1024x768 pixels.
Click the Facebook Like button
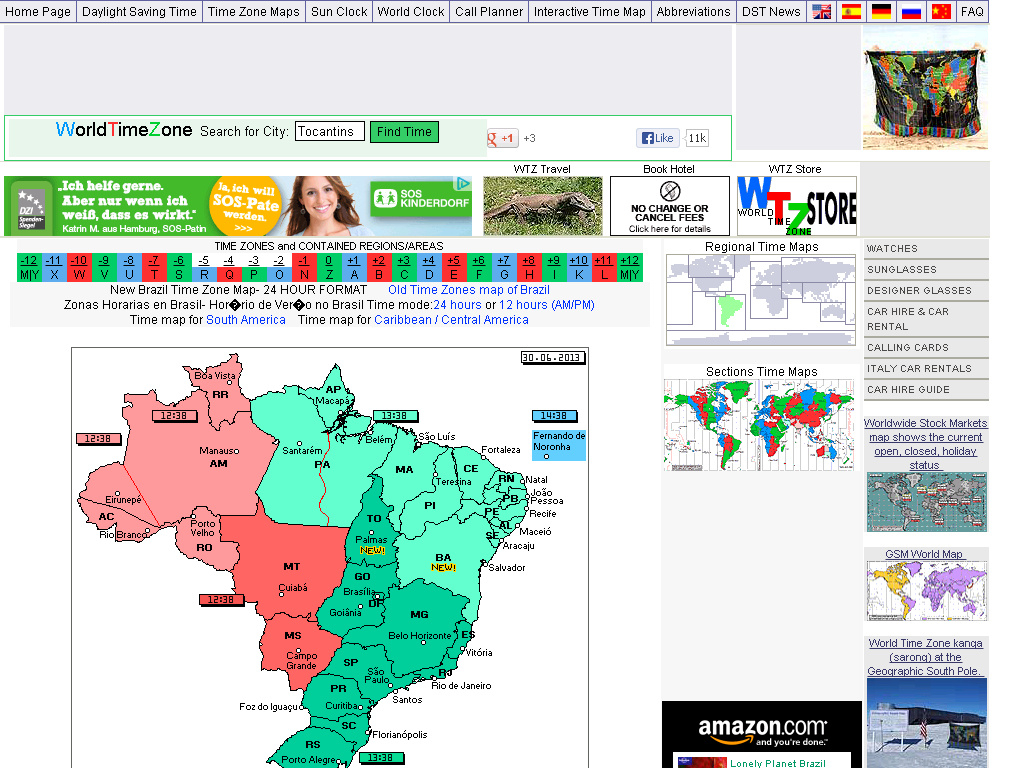click(658, 138)
